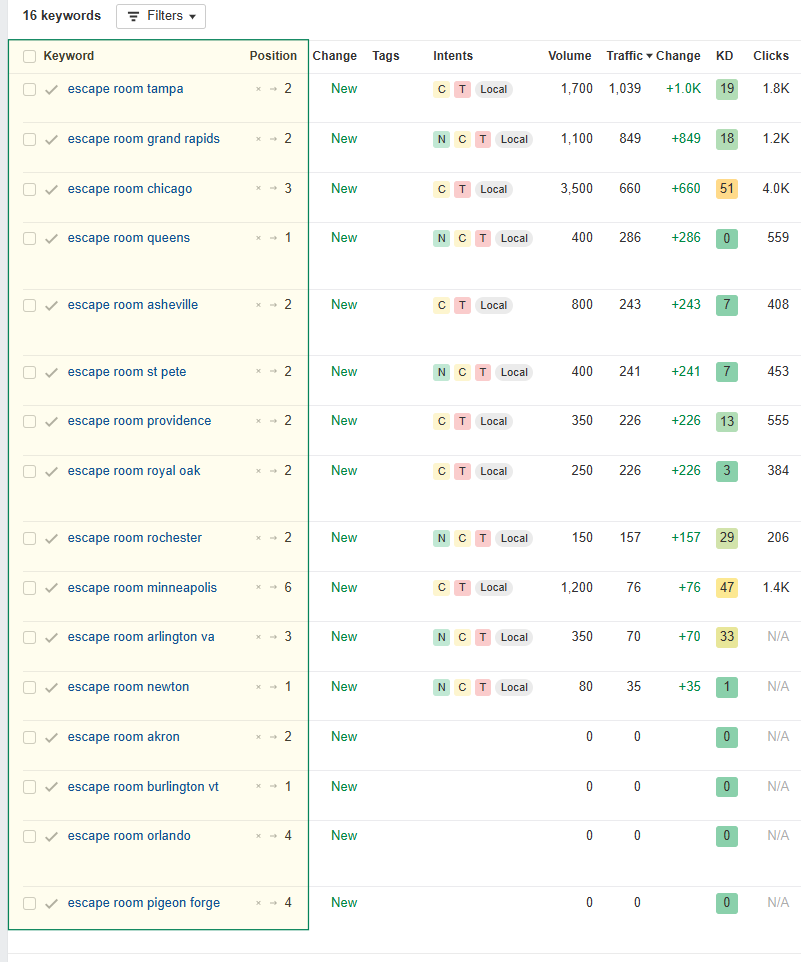Click the position arrow icon for escape room tampa

[x=274, y=89]
